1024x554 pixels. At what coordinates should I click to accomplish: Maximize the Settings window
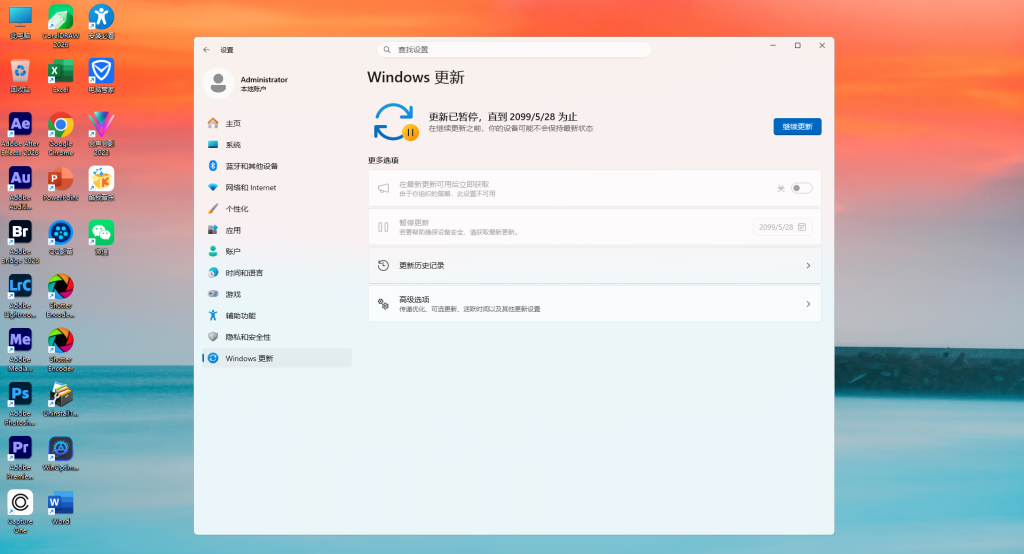pos(797,46)
